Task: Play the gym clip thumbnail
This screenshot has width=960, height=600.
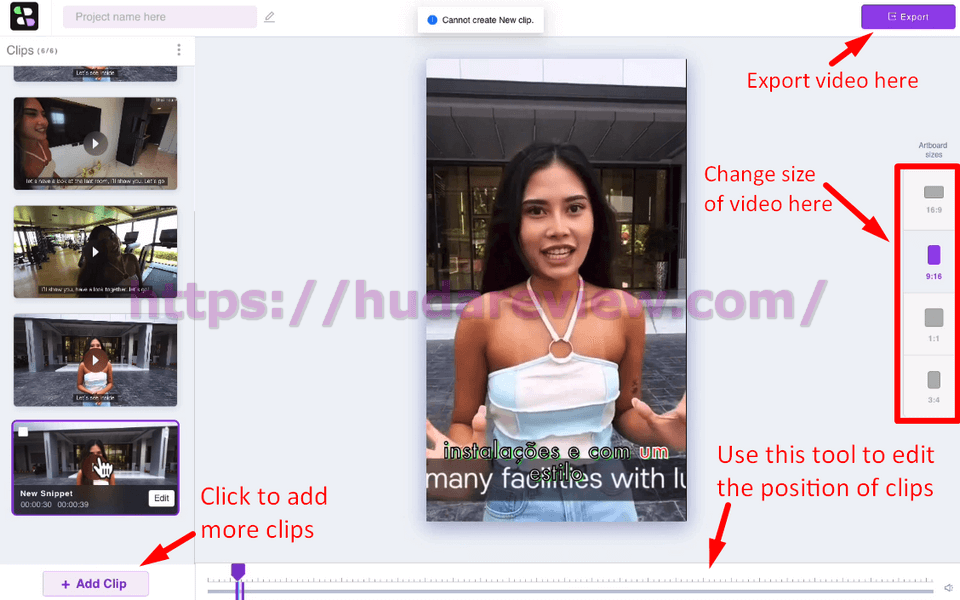Action: click(x=95, y=252)
